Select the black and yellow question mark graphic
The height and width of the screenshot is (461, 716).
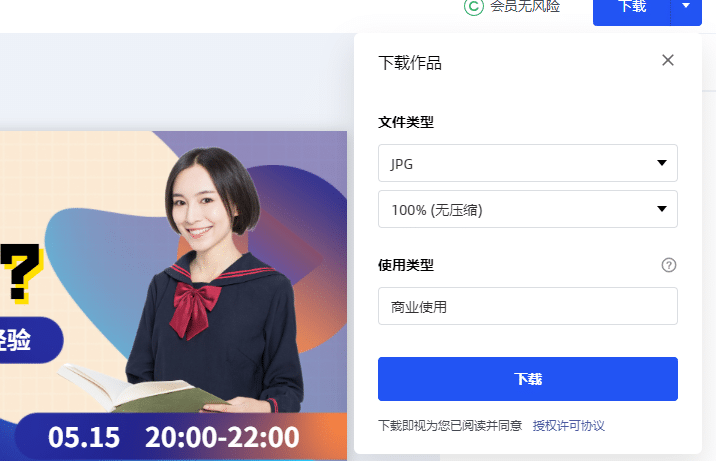(x=21, y=273)
